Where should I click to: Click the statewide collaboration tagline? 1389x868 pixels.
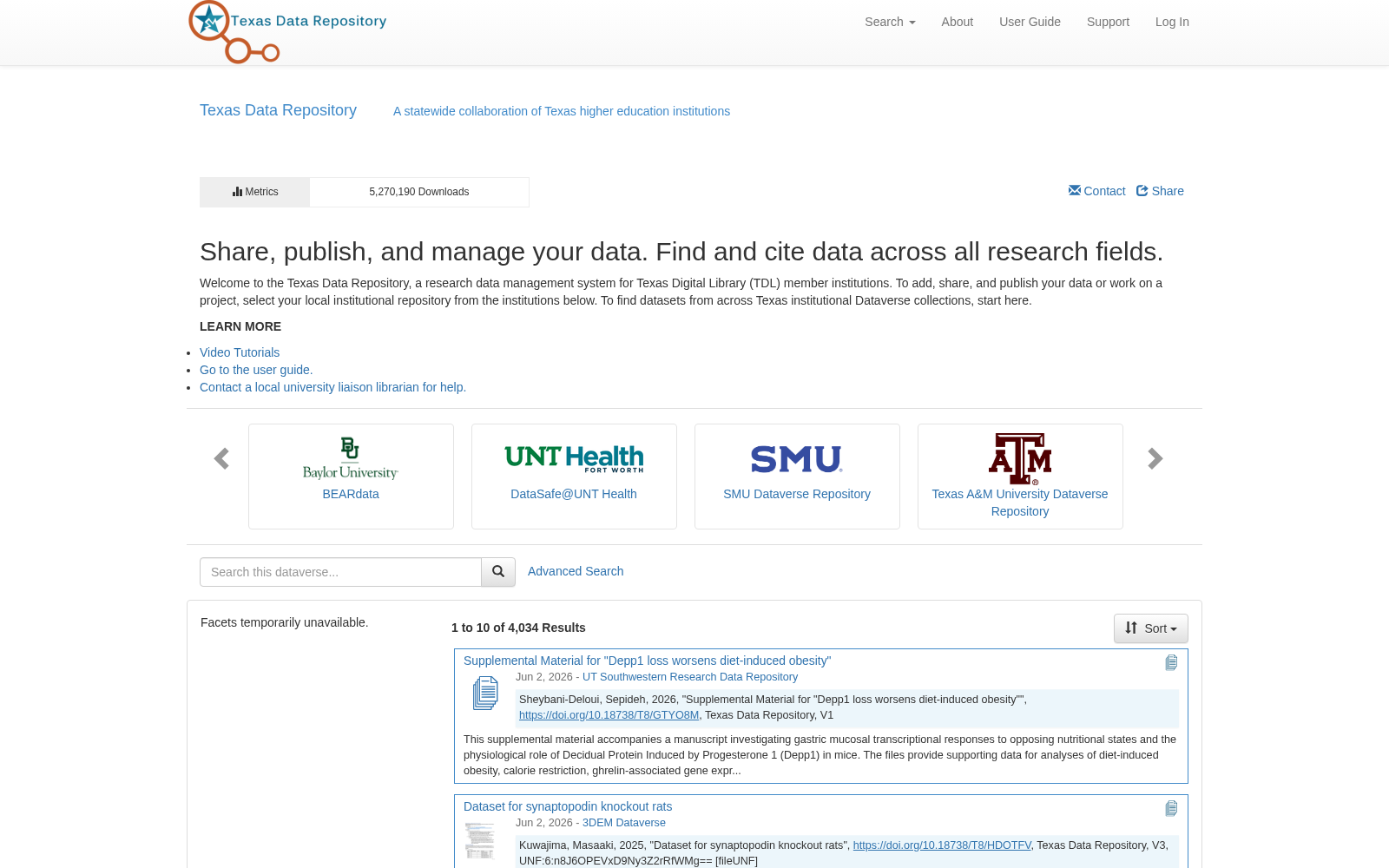pyautogui.click(x=562, y=111)
